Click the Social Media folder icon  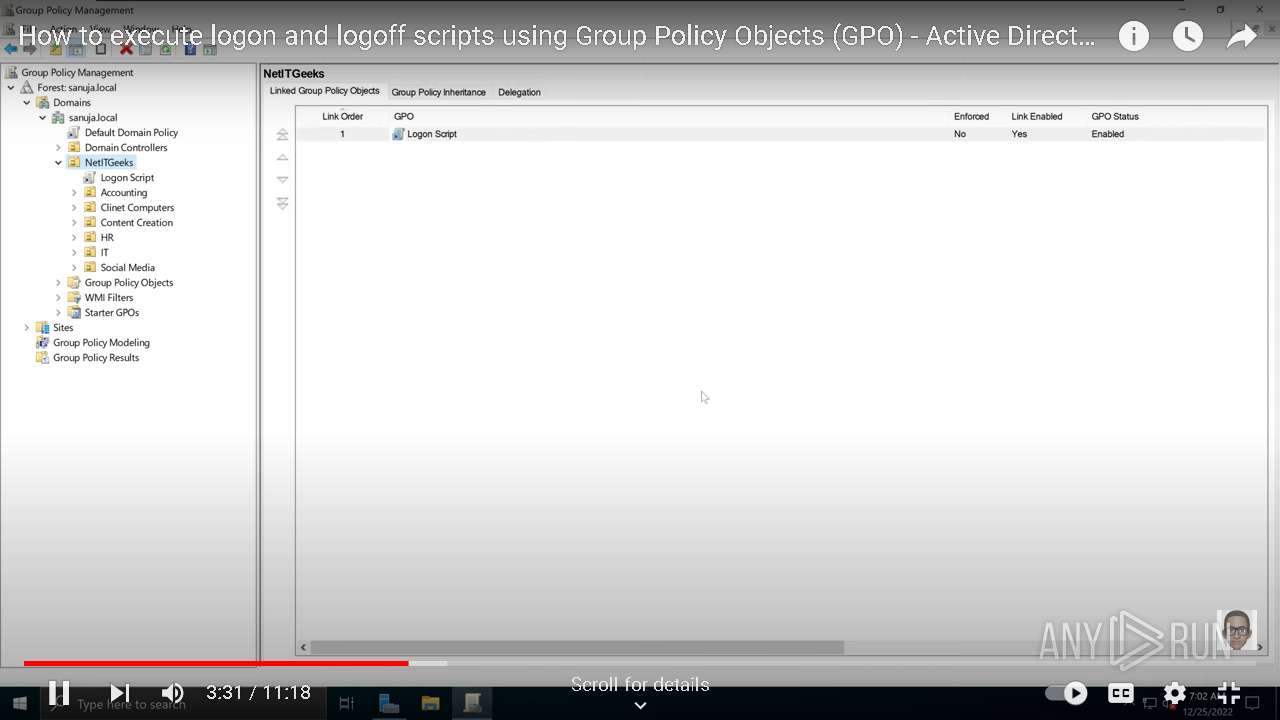[x=90, y=267]
